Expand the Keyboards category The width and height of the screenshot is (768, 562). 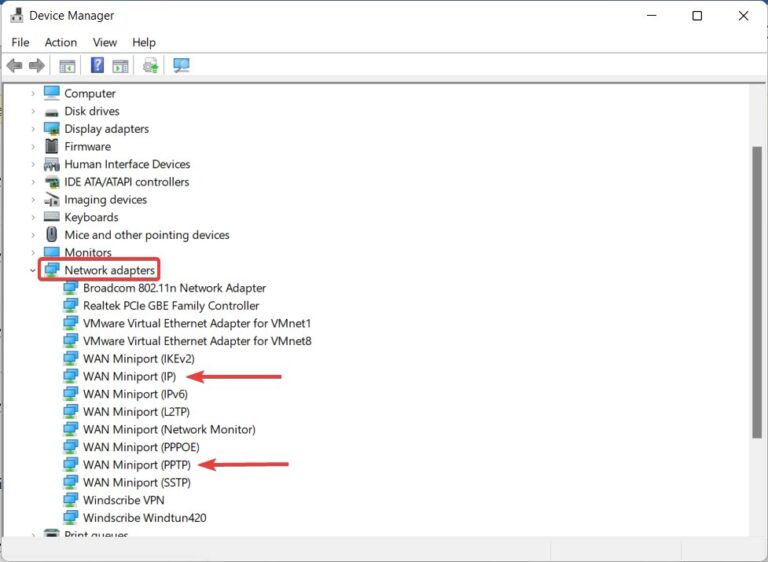33,217
